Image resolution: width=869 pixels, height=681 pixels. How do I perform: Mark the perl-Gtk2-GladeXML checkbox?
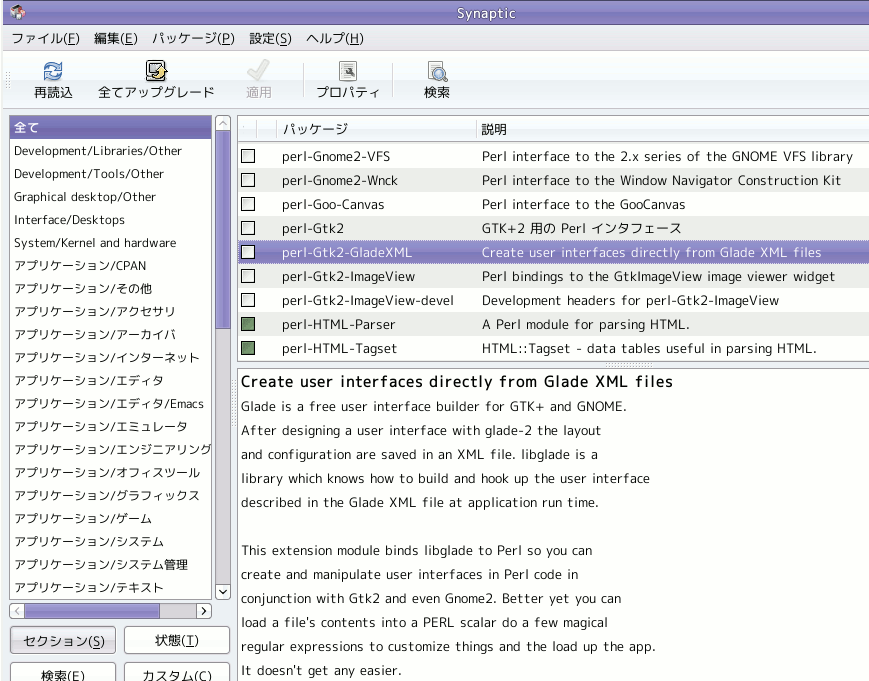coord(248,252)
